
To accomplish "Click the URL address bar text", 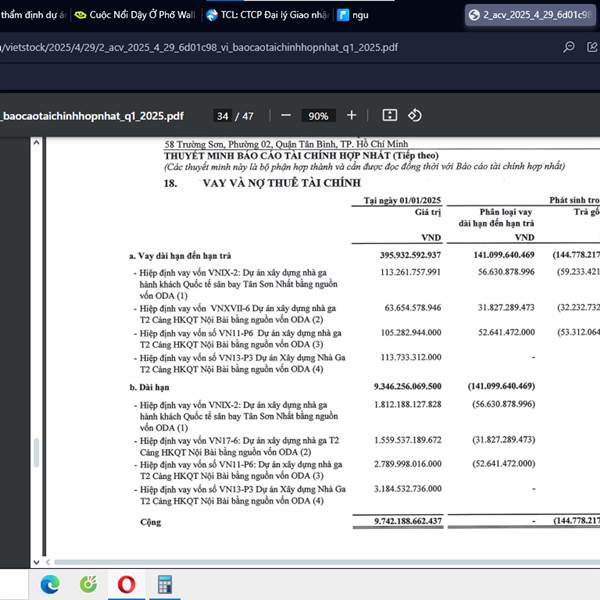I will [x=199, y=47].
